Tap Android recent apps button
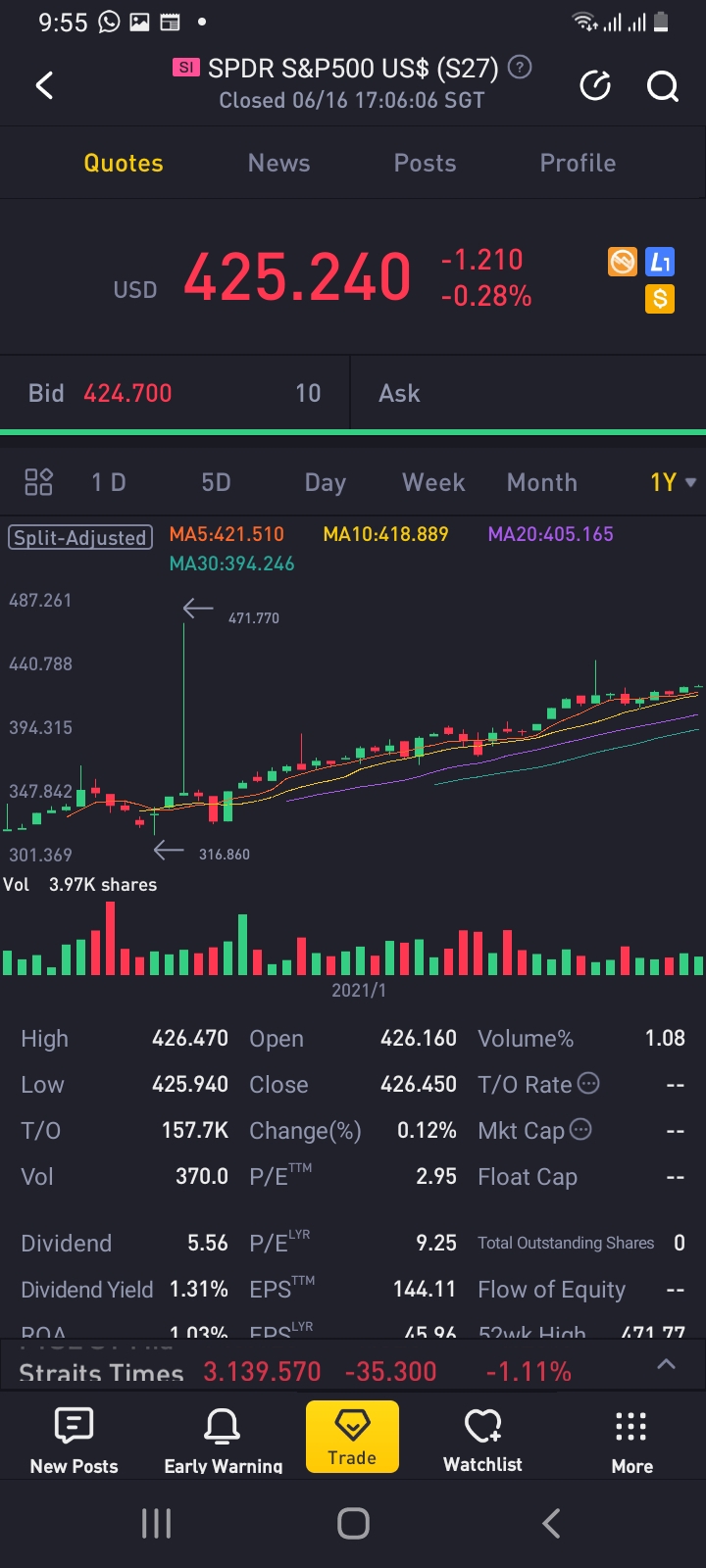Image resolution: width=706 pixels, height=1568 pixels. tap(157, 1523)
